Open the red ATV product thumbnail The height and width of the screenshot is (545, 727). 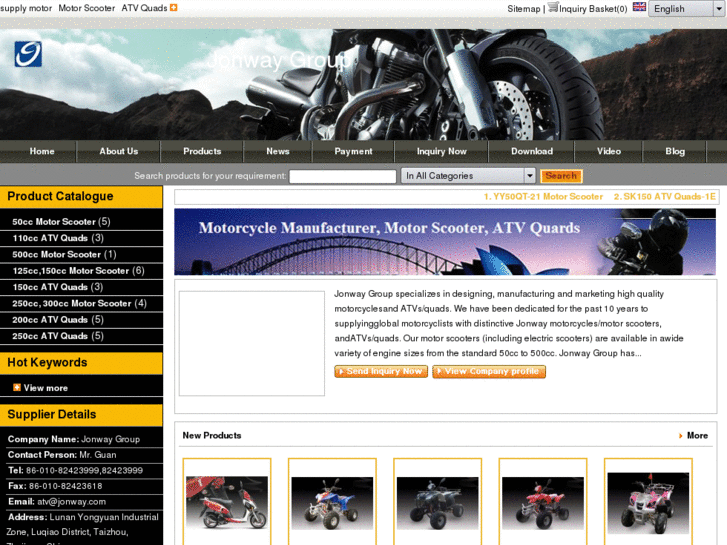(x=542, y=502)
